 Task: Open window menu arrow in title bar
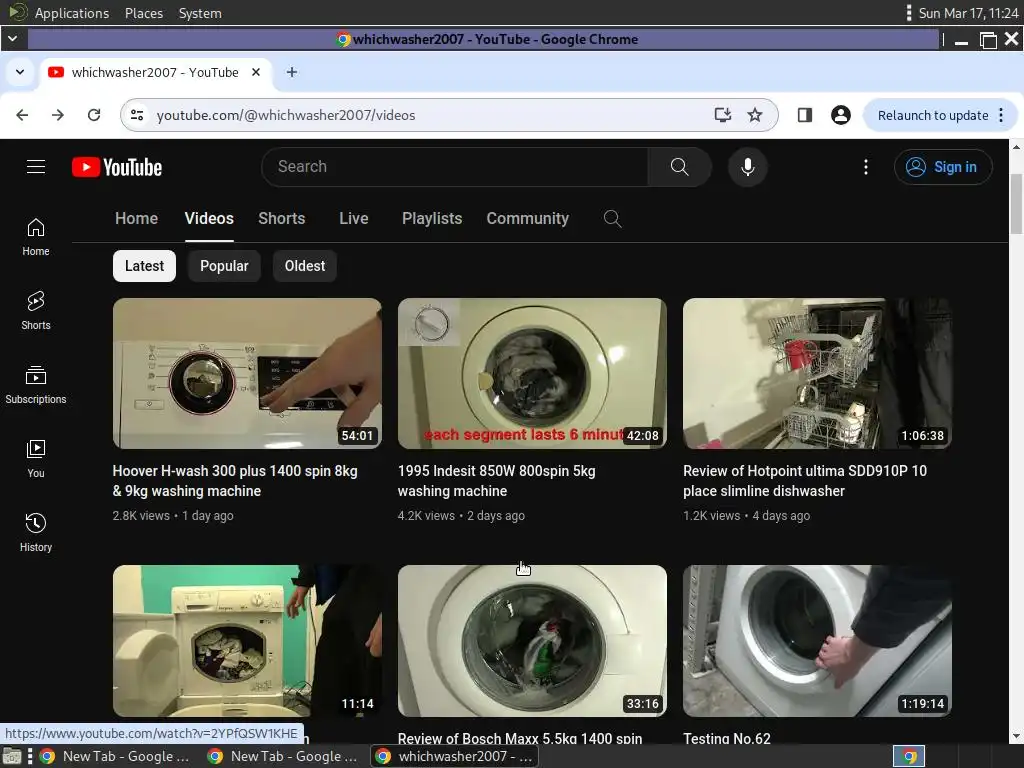12,39
